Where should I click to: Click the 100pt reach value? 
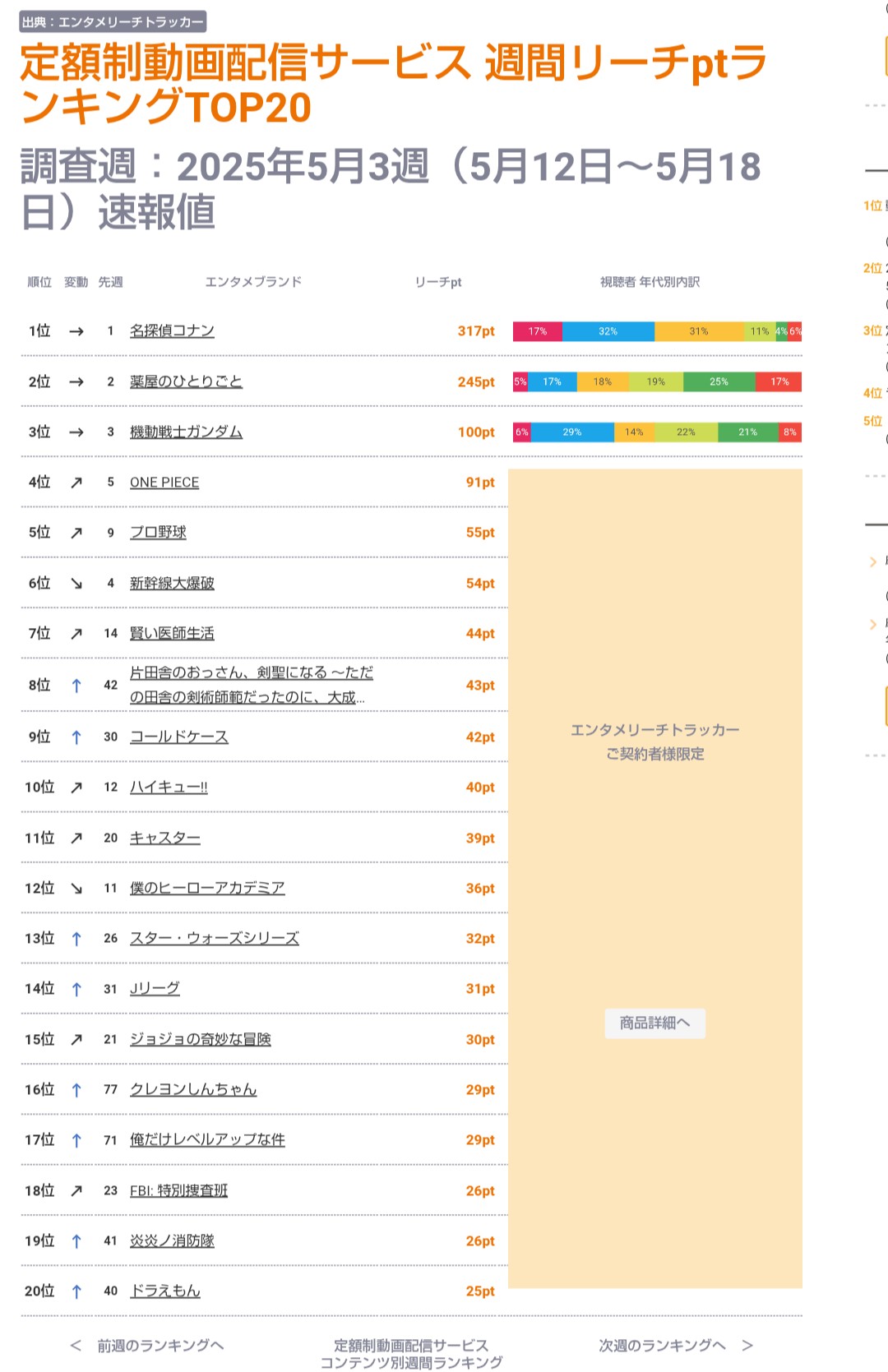tap(476, 432)
